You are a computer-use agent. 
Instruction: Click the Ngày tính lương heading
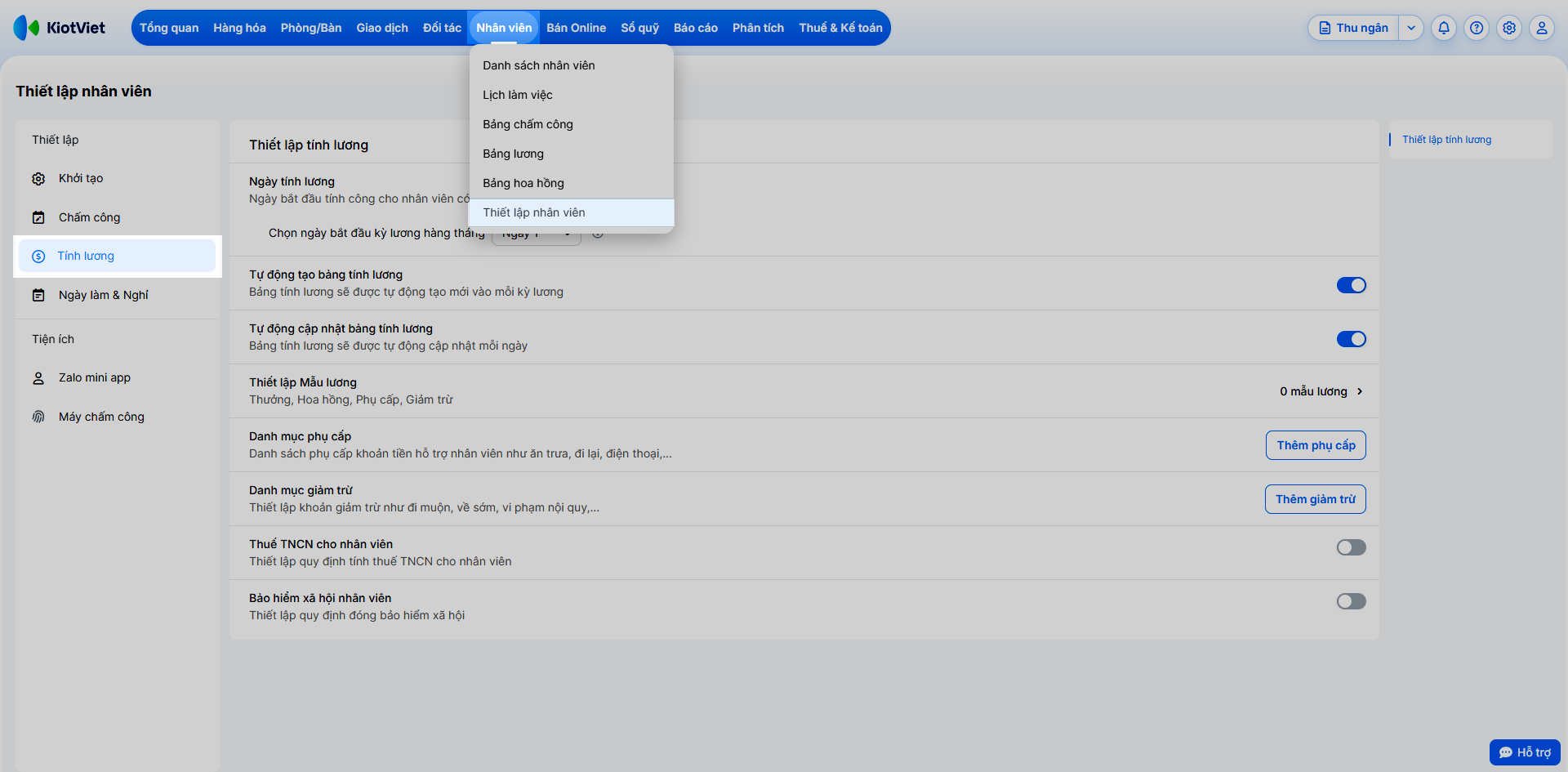tap(292, 181)
